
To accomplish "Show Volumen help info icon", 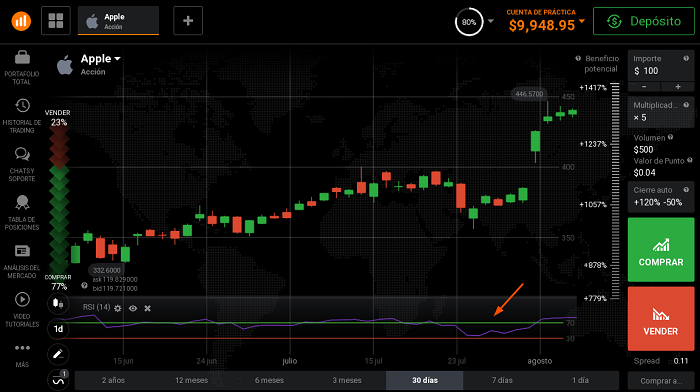I will click(x=671, y=138).
